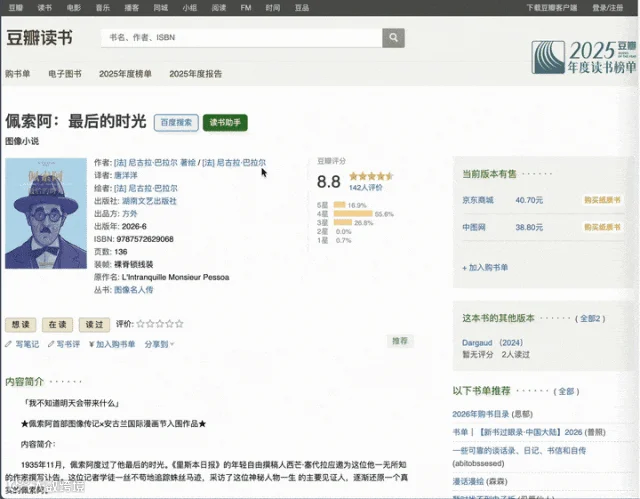Open translator 唐洋洋 link
This screenshot has height=499, width=640.
click(x=126, y=175)
